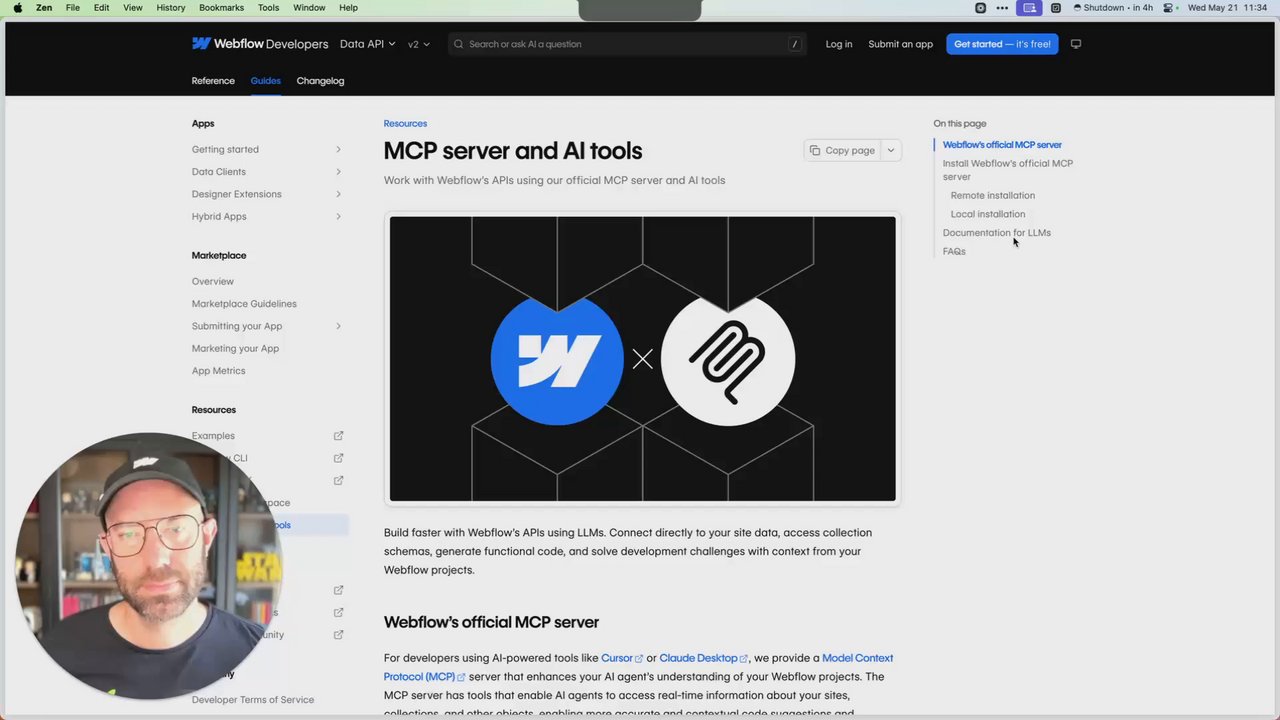Viewport: 1280px width, 720px height.
Task: Click the Resources breadcrumb link
Action: click(x=405, y=124)
